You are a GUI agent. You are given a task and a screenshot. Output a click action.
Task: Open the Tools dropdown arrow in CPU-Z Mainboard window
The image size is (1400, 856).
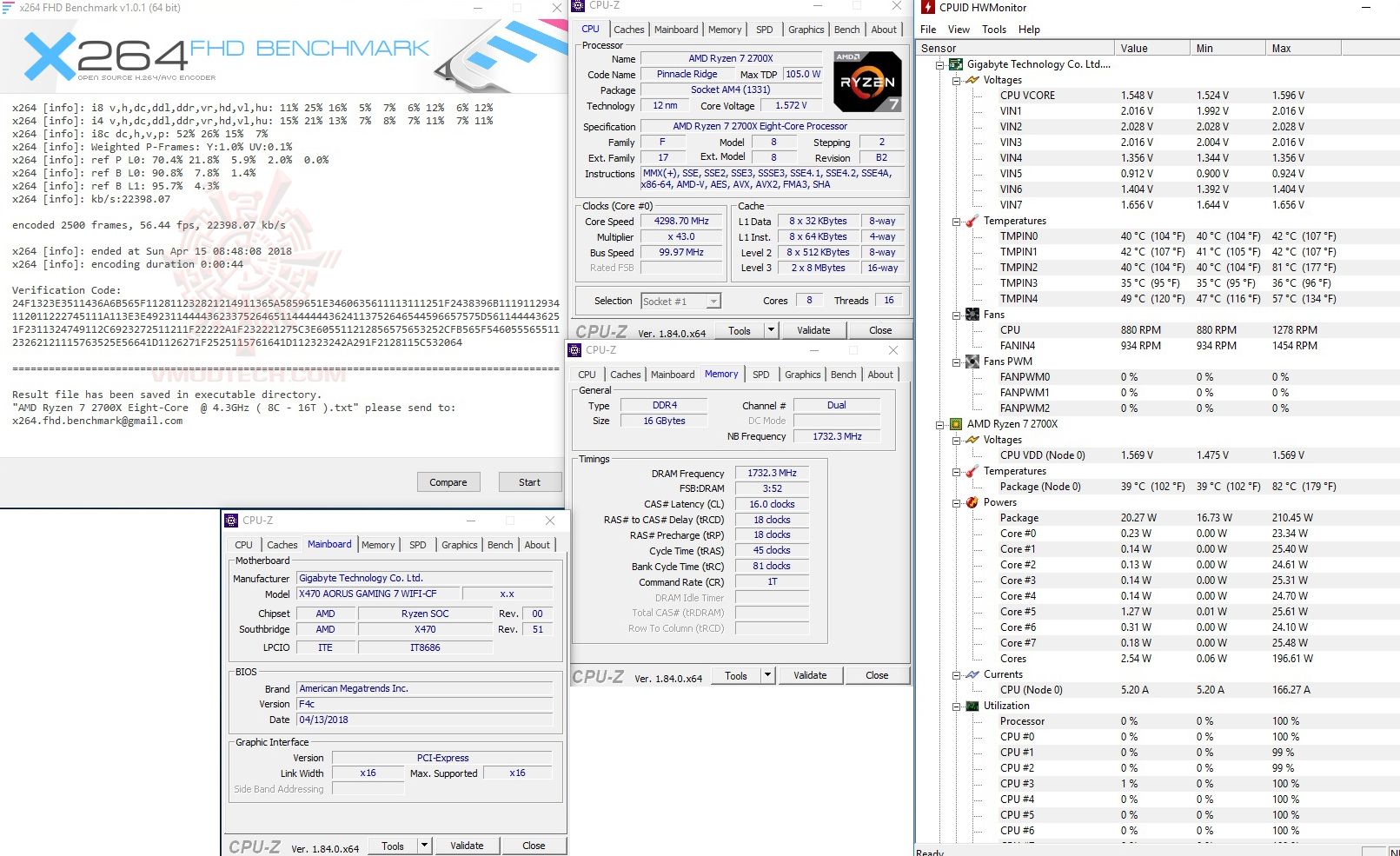click(424, 846)
